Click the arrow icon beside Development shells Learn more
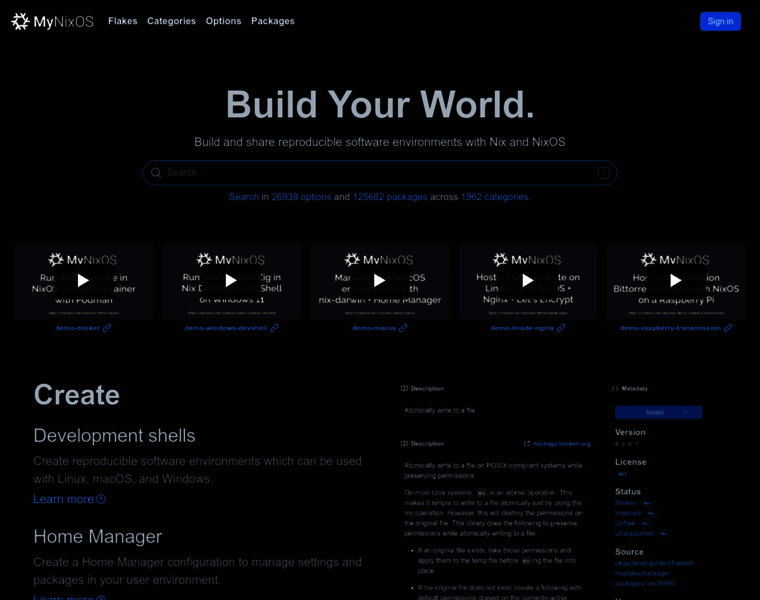 click(x=101, y=499)
